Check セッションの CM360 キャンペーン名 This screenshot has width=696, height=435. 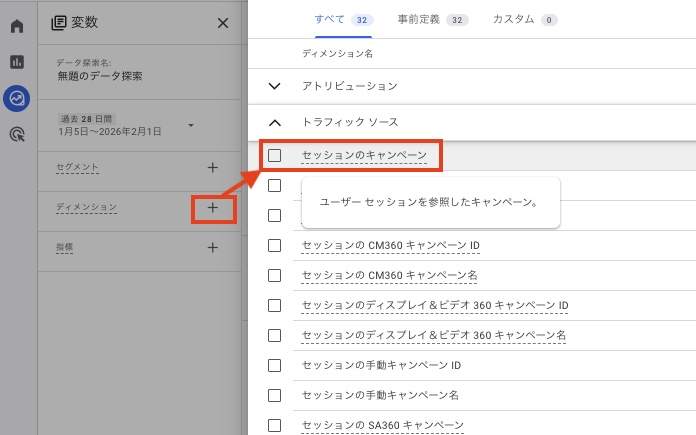click(274, 275)
